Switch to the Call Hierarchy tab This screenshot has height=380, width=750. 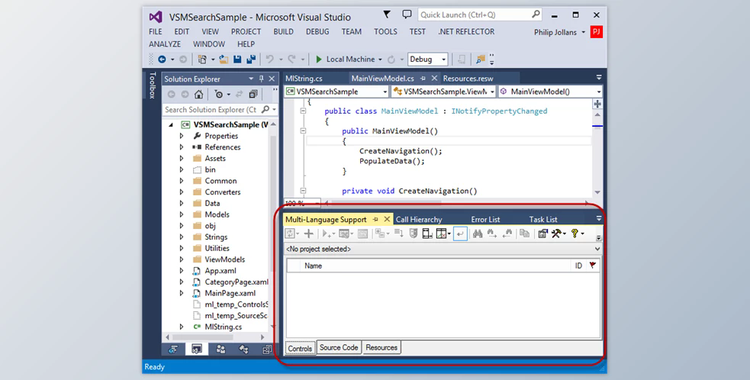tap(419, 219)
